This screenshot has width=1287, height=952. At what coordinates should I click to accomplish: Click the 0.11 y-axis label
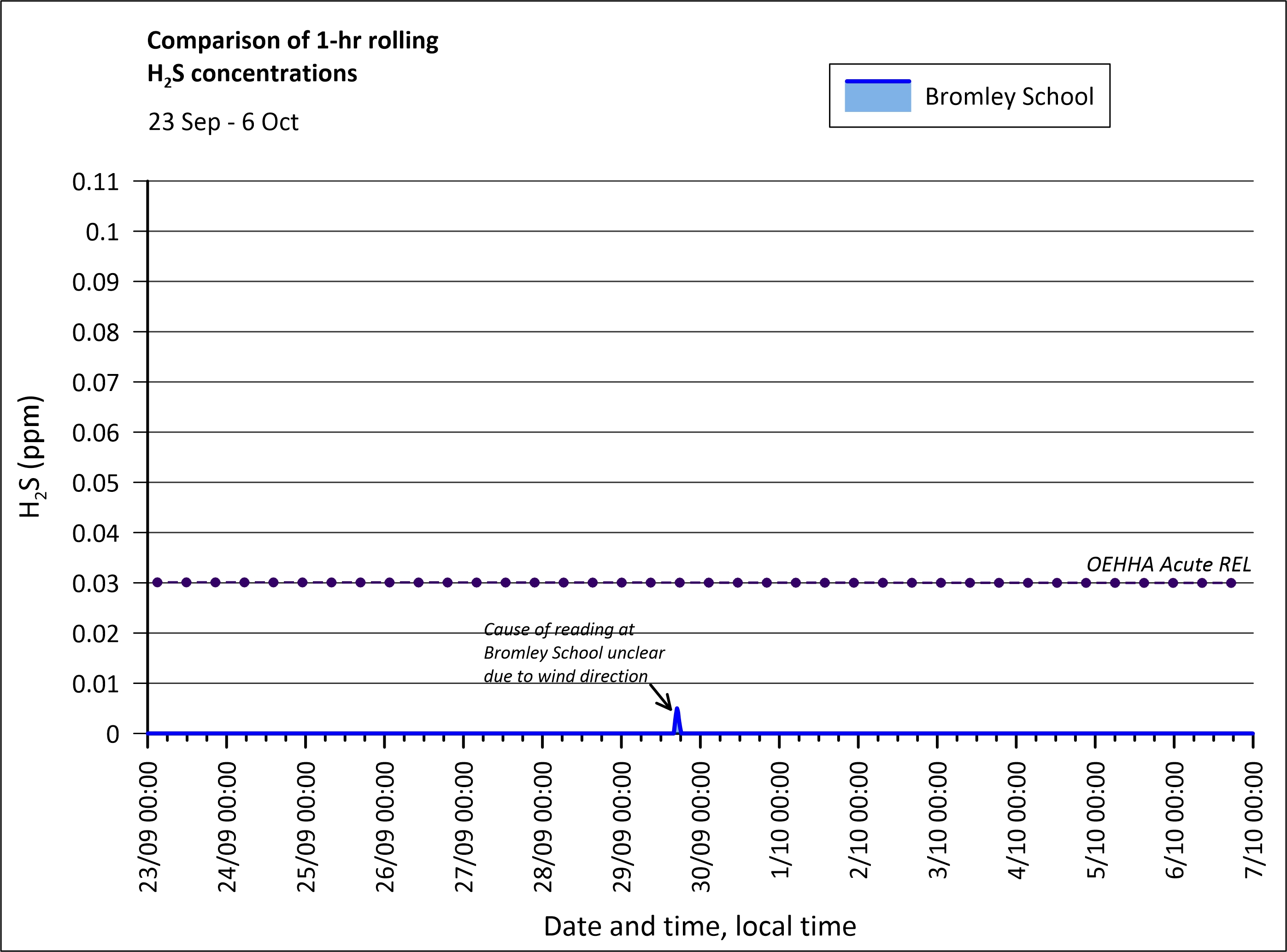(95, 182)
